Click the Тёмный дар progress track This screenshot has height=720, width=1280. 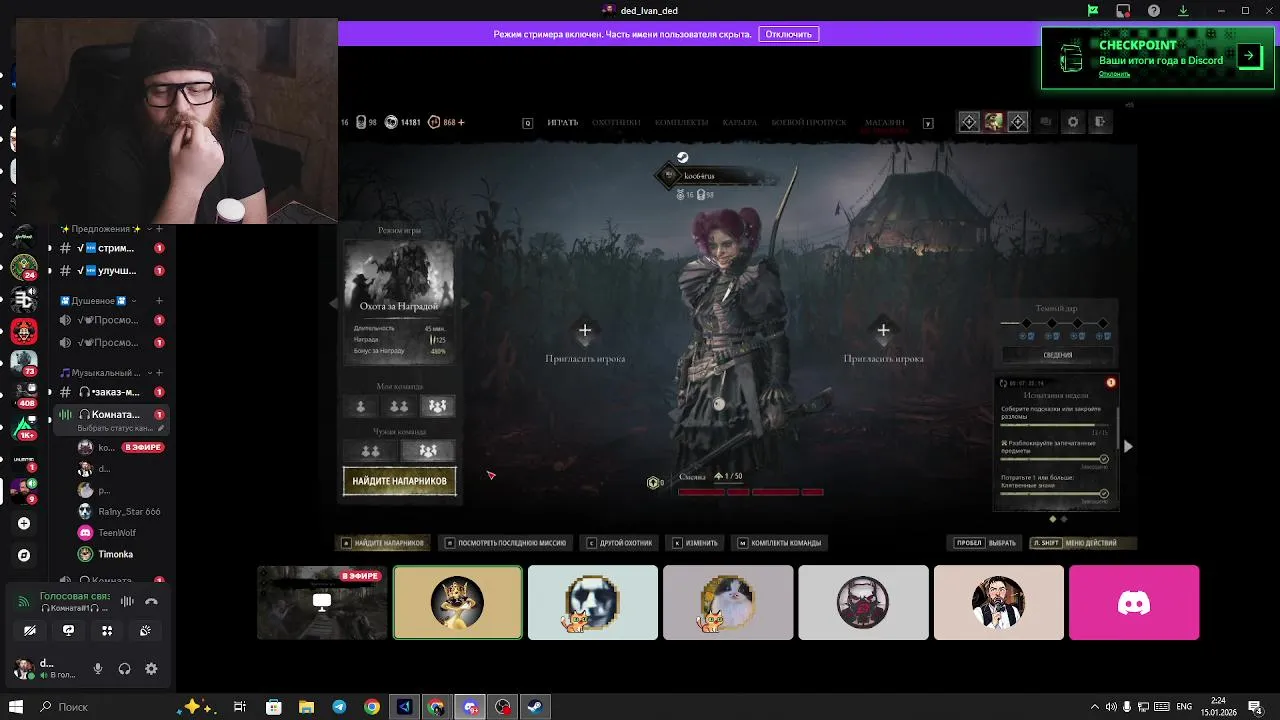click(x=1056, y=323)
